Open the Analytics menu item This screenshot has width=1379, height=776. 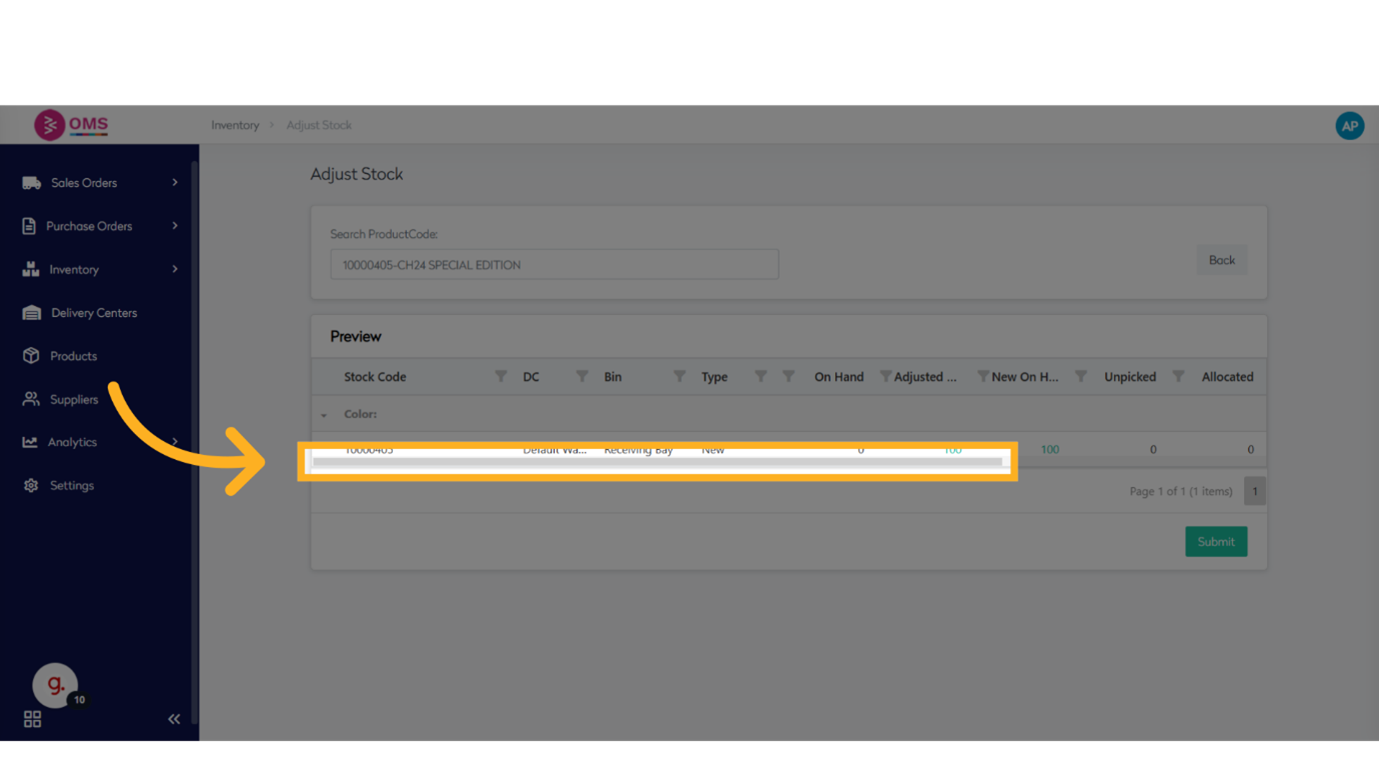[73, 442]
